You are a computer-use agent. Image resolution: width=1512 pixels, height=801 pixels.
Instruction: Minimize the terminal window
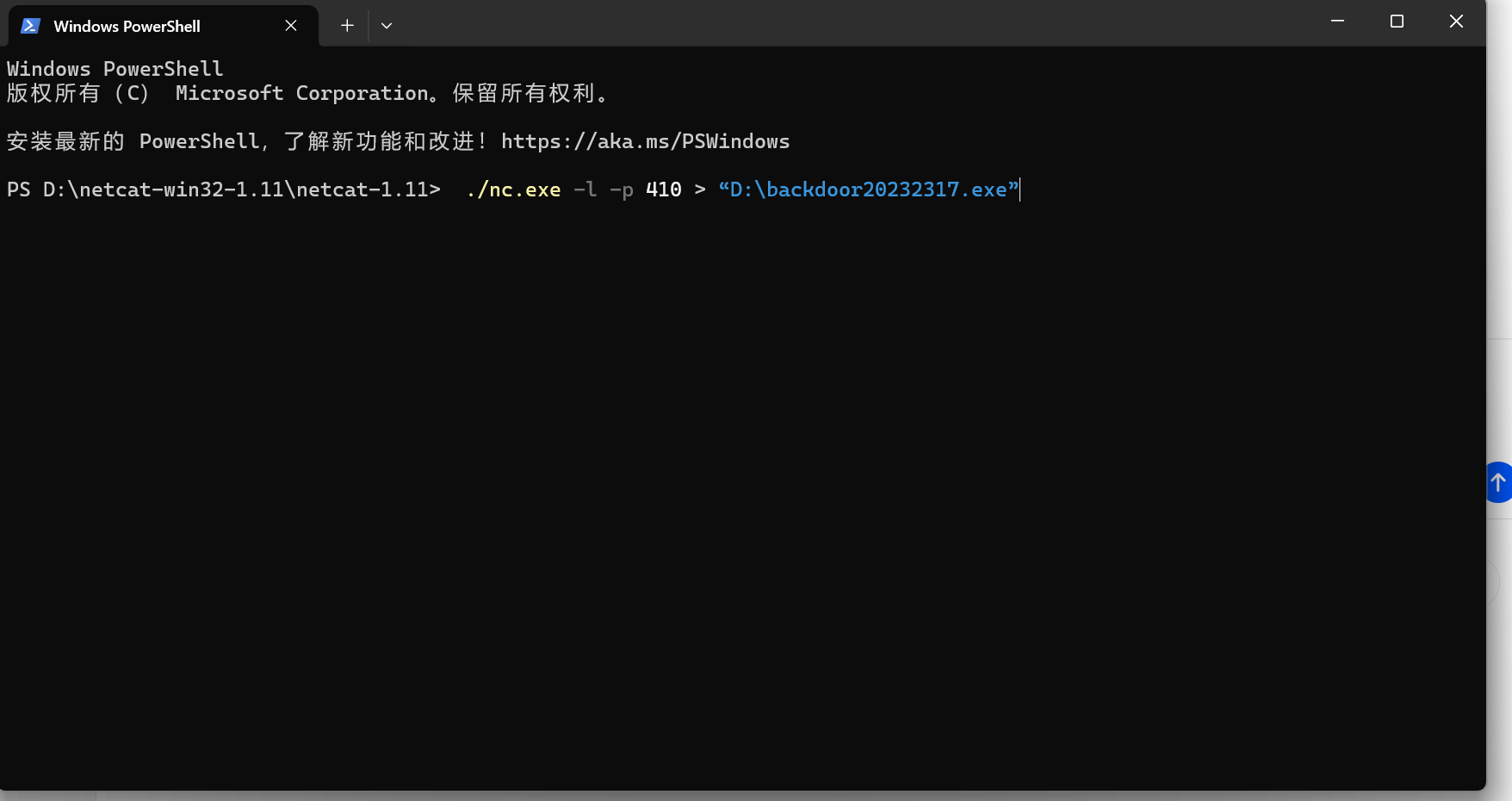coord(1337,22)
